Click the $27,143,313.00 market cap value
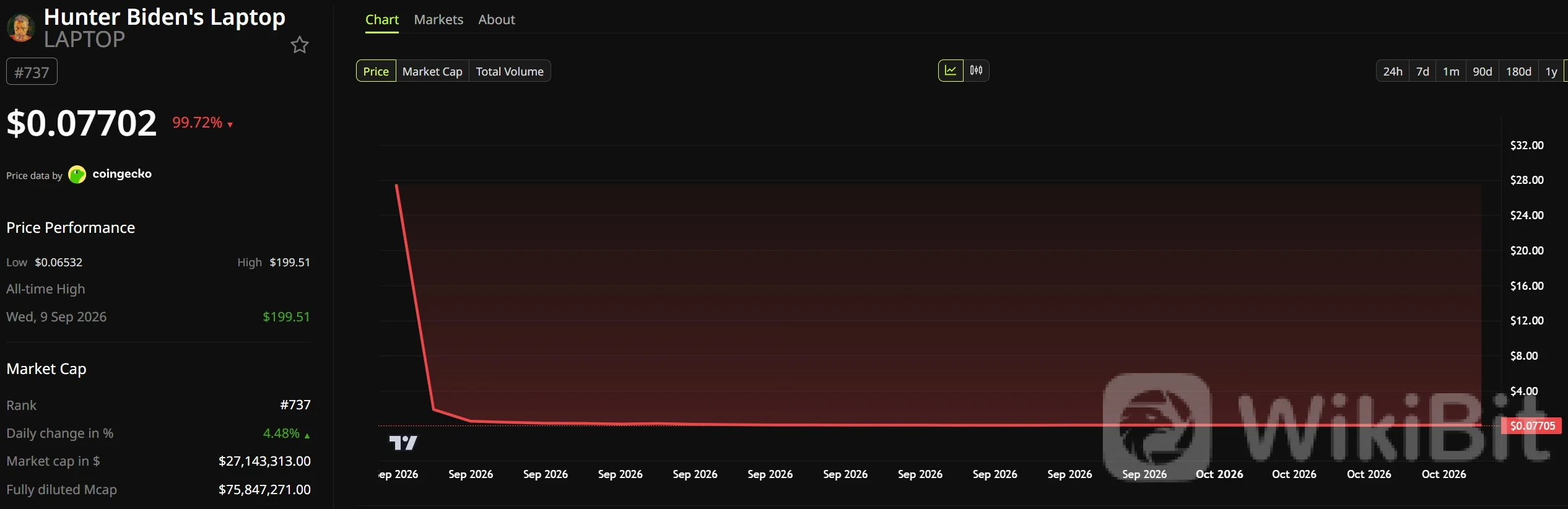The image size is (1568, 509). click(x=264, y=461)
